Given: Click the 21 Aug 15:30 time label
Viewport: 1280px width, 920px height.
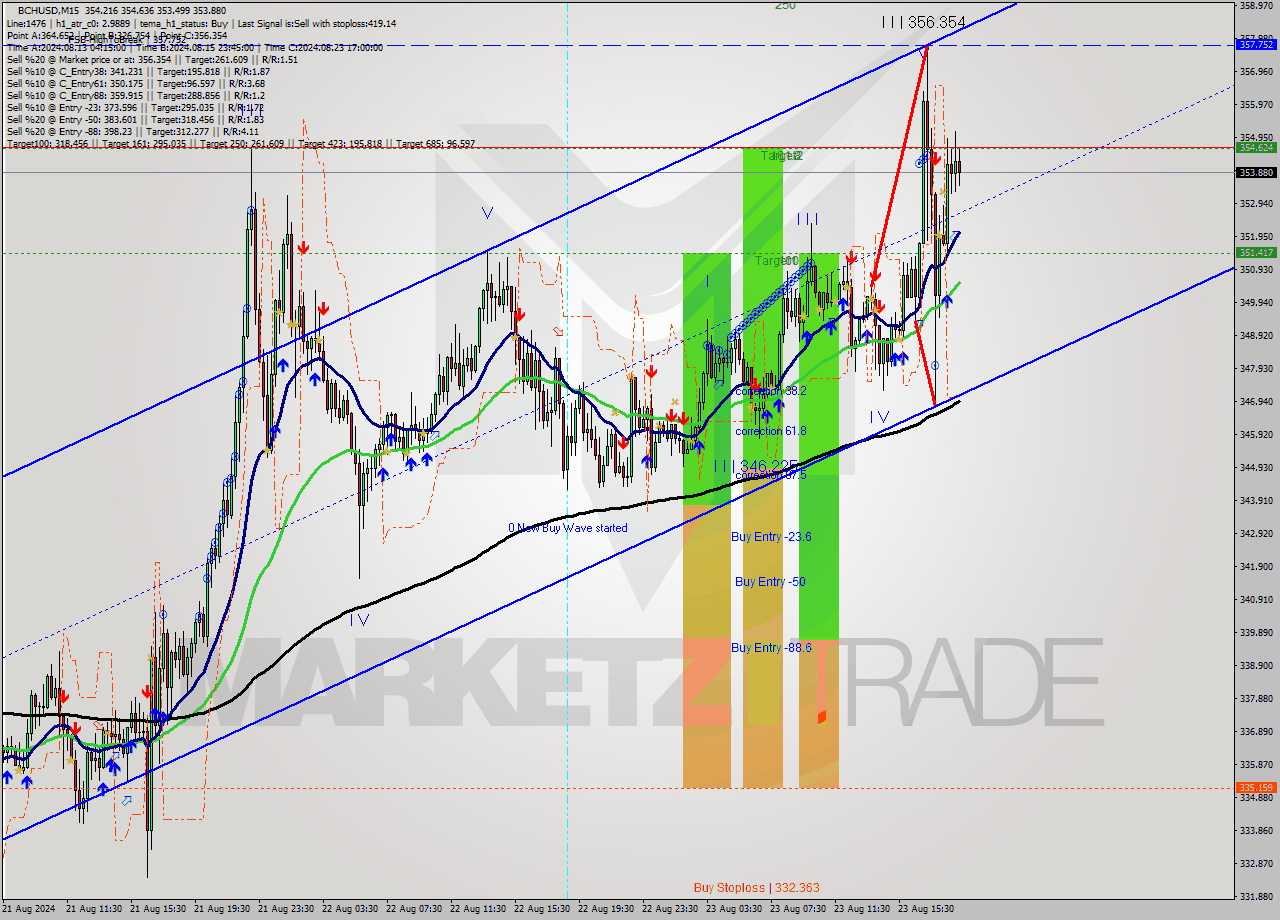Looking at the screenshot, I should [158, 909].
